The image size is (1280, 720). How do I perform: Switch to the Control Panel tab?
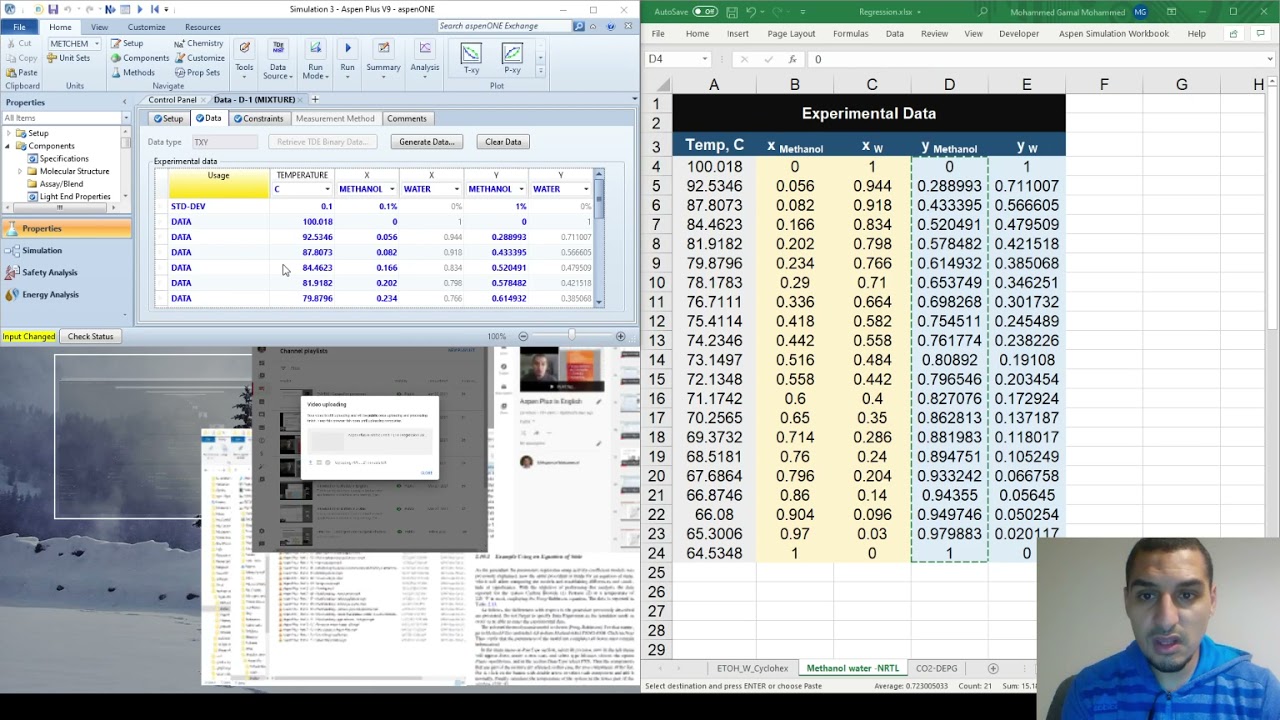coord(172,100)
